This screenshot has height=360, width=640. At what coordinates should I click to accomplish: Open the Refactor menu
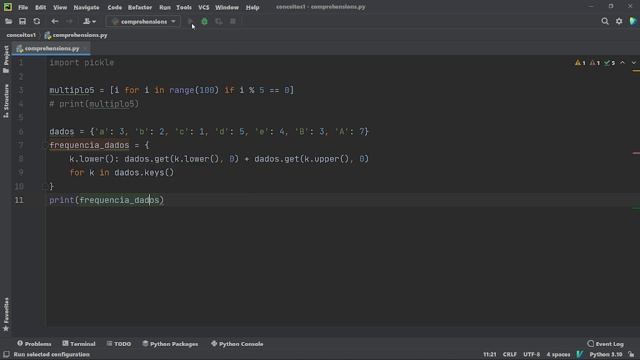click(140, 7)
